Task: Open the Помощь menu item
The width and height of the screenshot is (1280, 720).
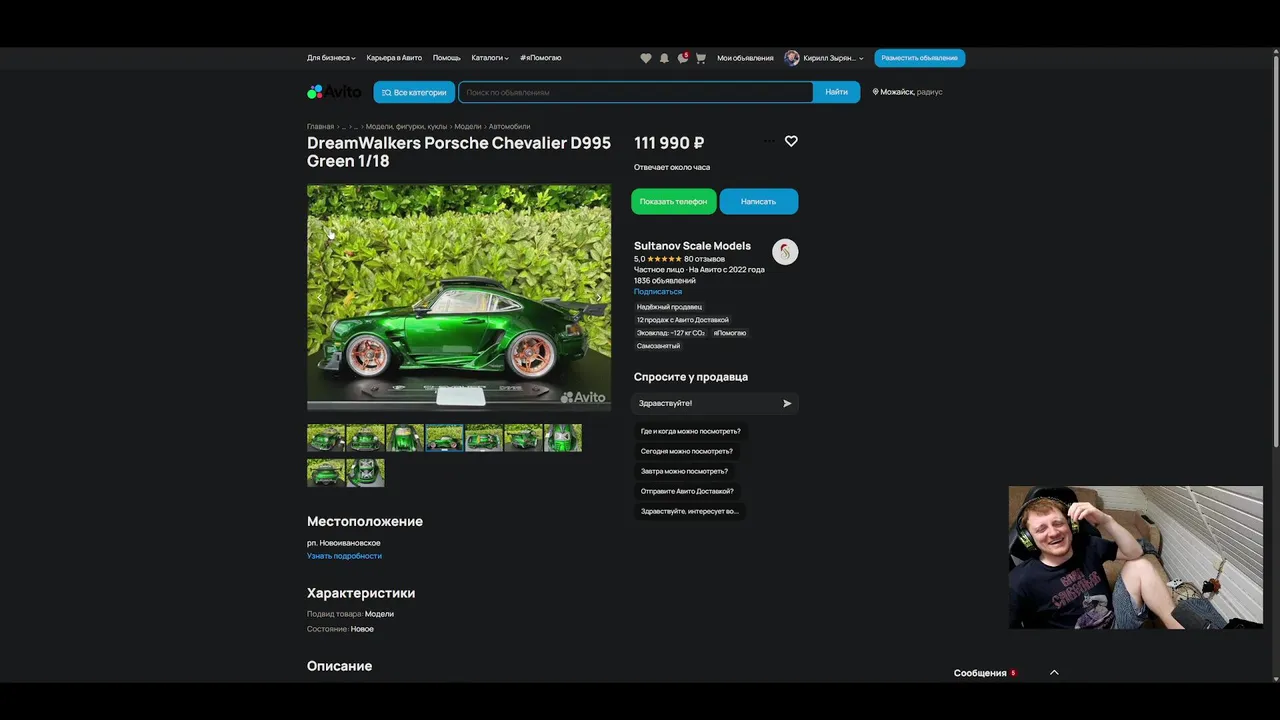Action: (447, 58)
